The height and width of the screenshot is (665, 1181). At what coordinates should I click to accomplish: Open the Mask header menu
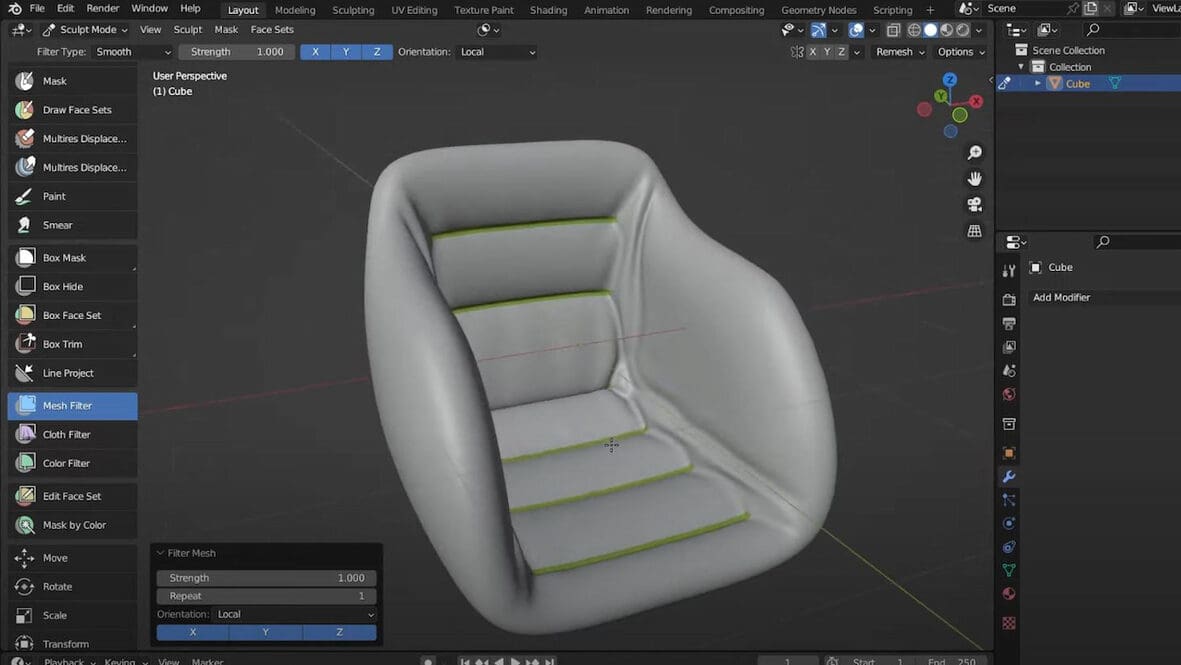point(226,30)
